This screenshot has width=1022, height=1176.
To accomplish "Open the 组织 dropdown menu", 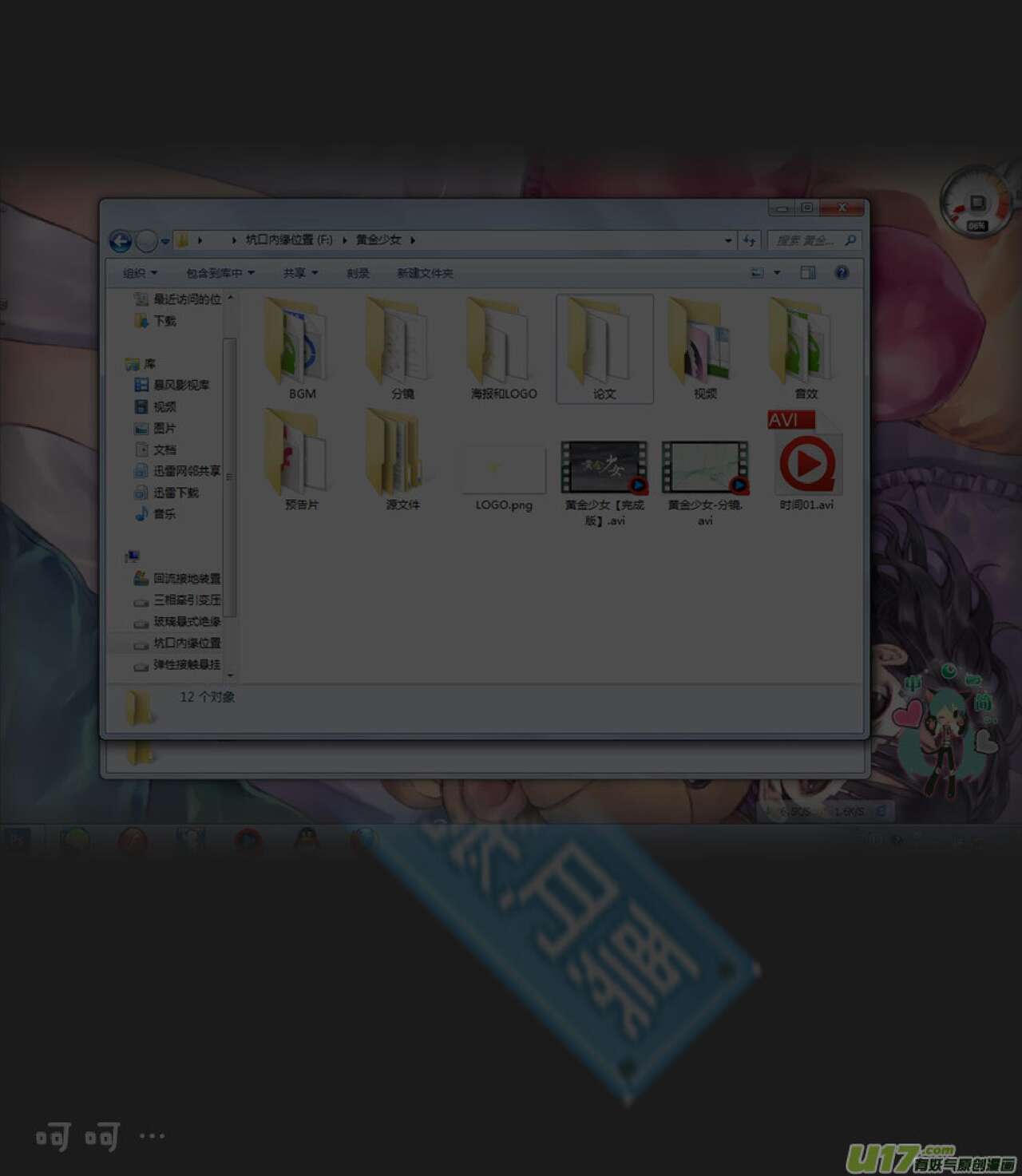I will [x=140, y=273].
